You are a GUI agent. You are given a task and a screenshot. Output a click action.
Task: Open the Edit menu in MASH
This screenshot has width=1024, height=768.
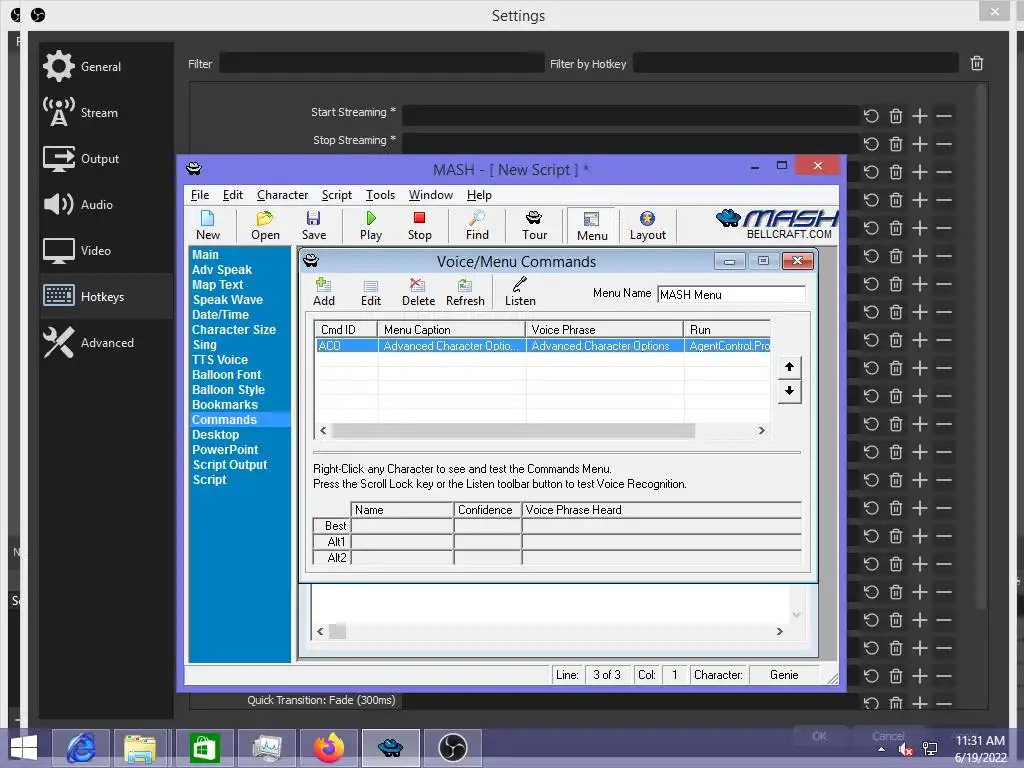point(232,195)
